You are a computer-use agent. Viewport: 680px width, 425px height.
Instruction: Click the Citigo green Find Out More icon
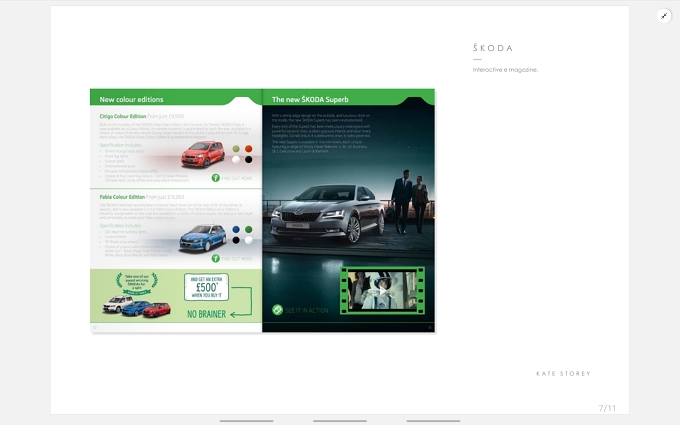pyautogui.click(x=216, y=178)
